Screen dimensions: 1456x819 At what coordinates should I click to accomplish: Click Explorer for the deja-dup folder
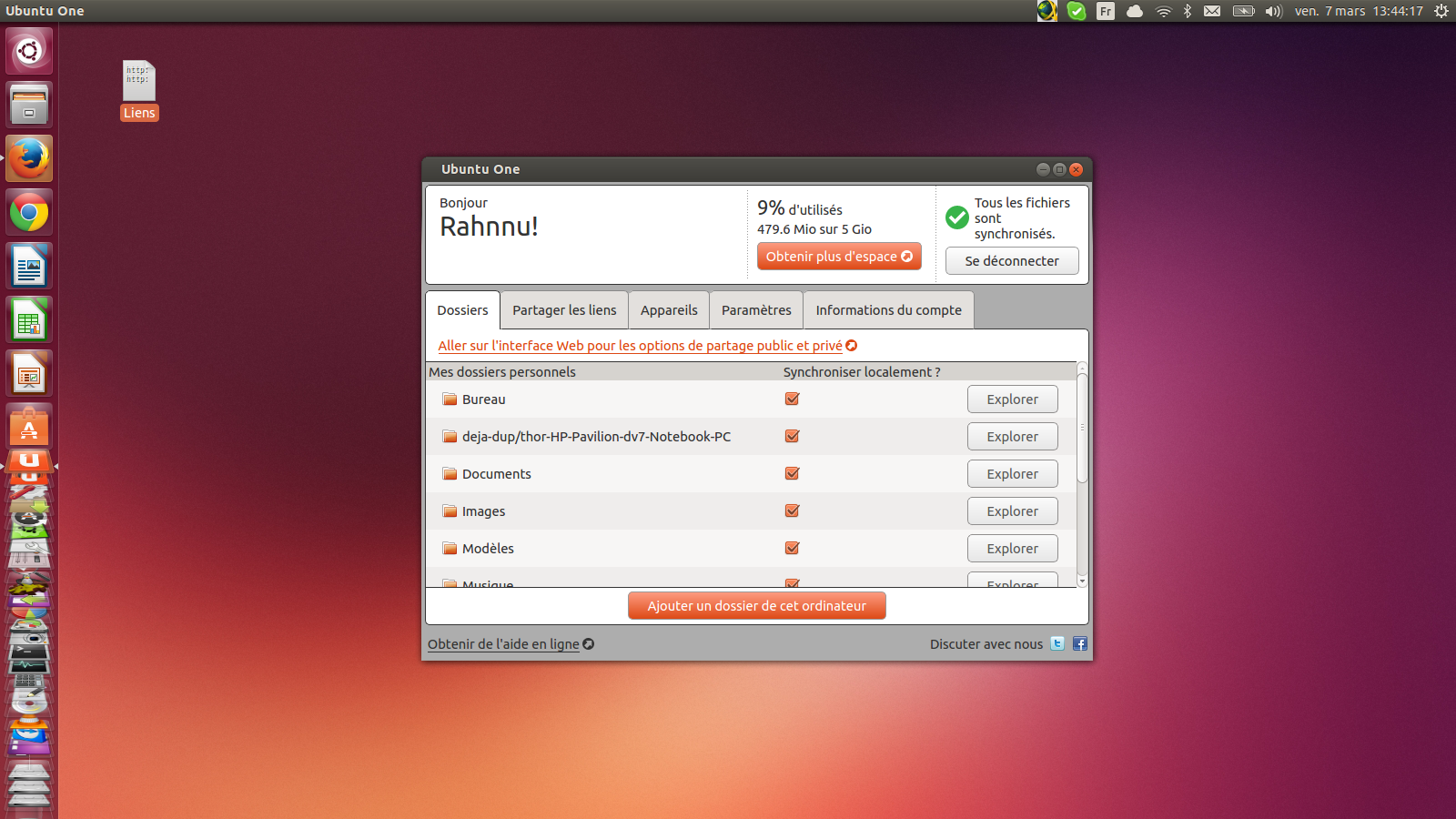[x=1012, y=437]
